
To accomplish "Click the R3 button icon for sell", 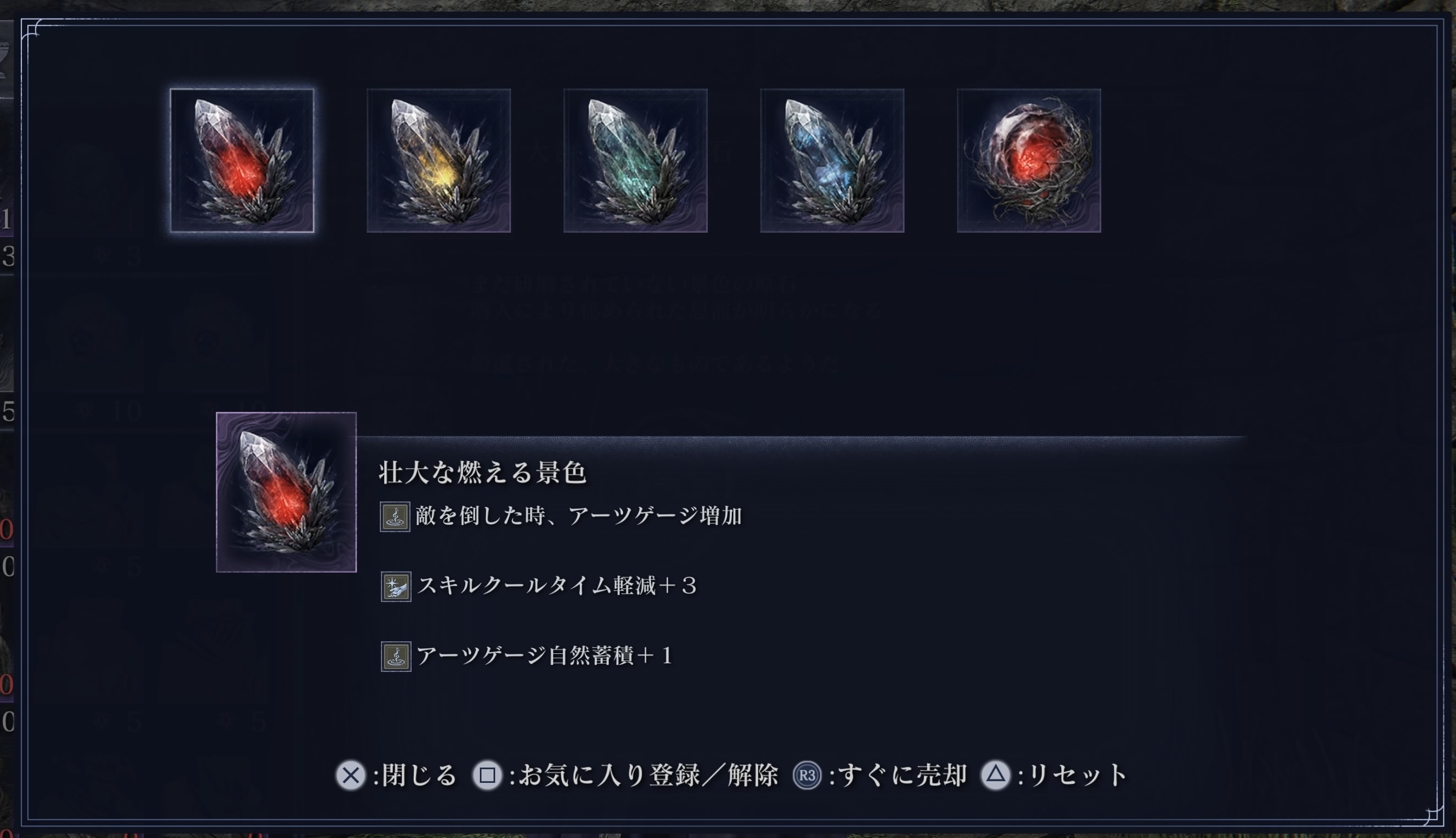I will tap(807, 775).
